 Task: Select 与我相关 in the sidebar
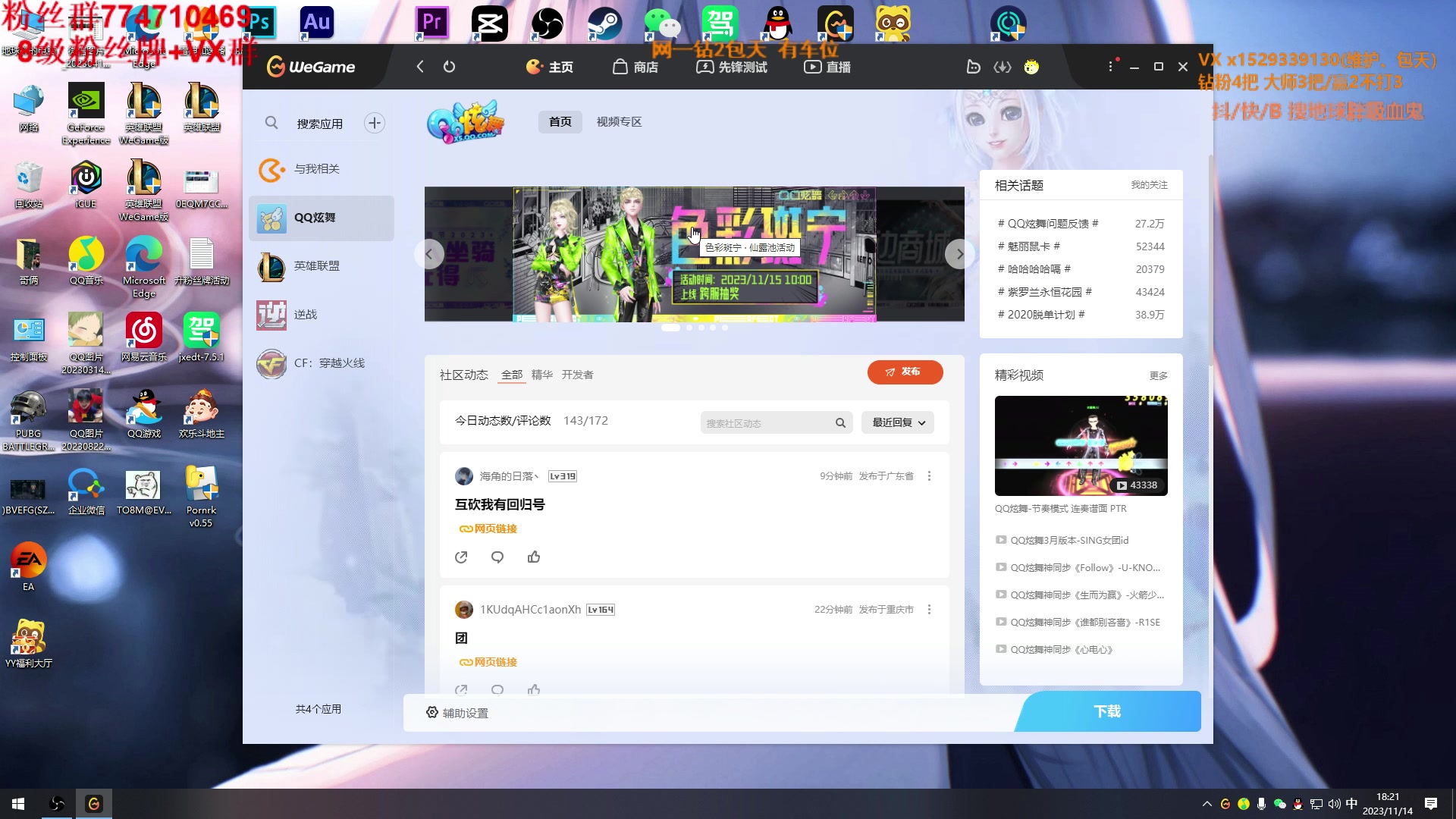[322, 169]
